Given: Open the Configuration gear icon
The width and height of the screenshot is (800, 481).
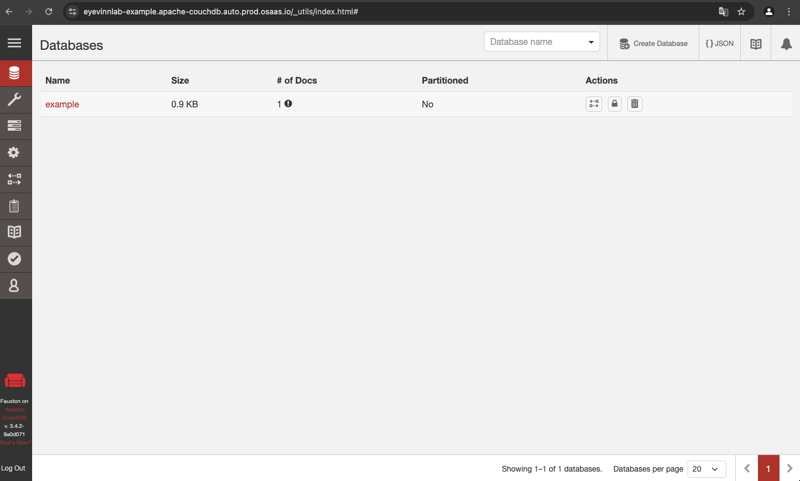Looking at the screenshot, I should (15, 153).
